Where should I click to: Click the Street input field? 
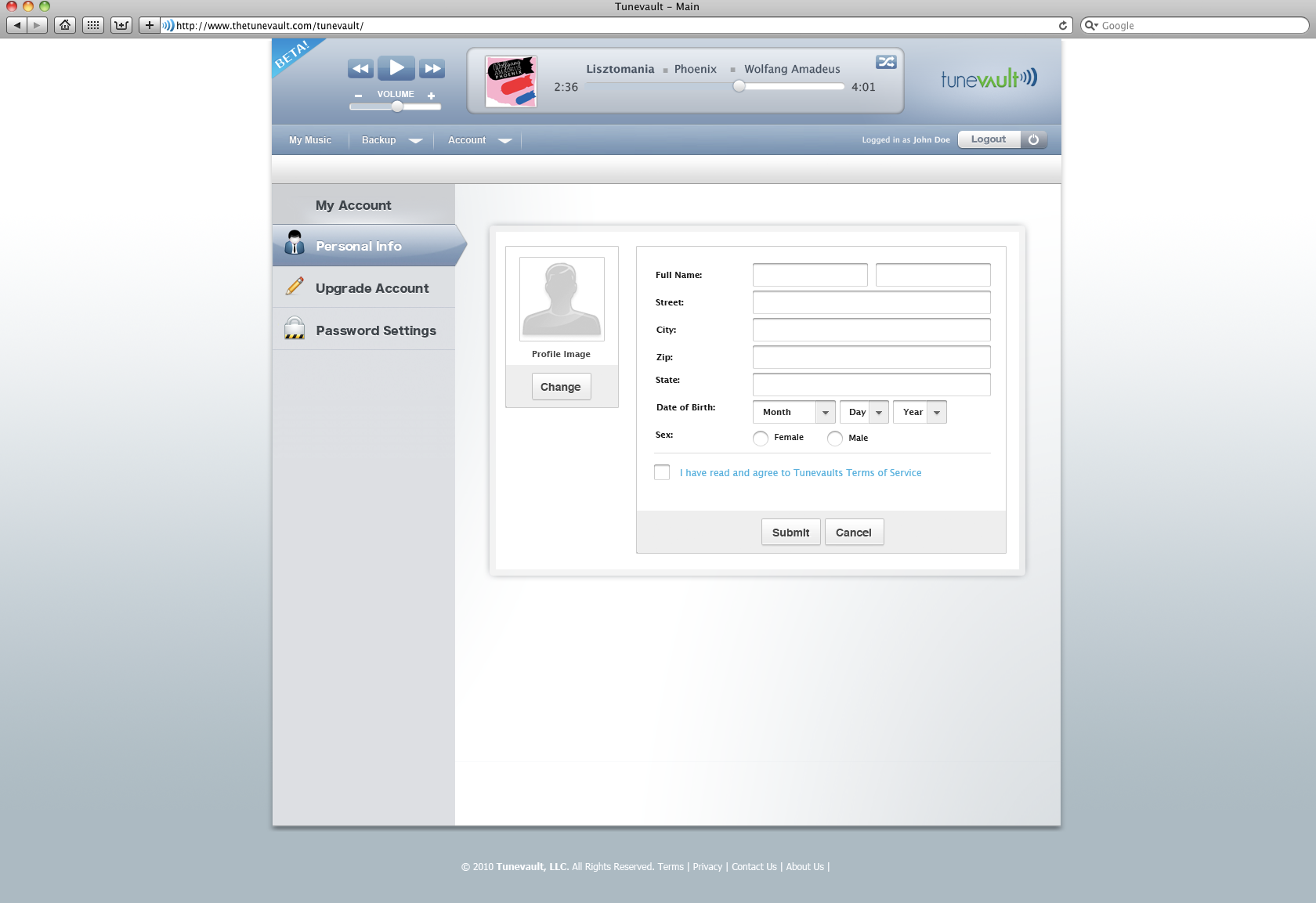pos(872,302)
